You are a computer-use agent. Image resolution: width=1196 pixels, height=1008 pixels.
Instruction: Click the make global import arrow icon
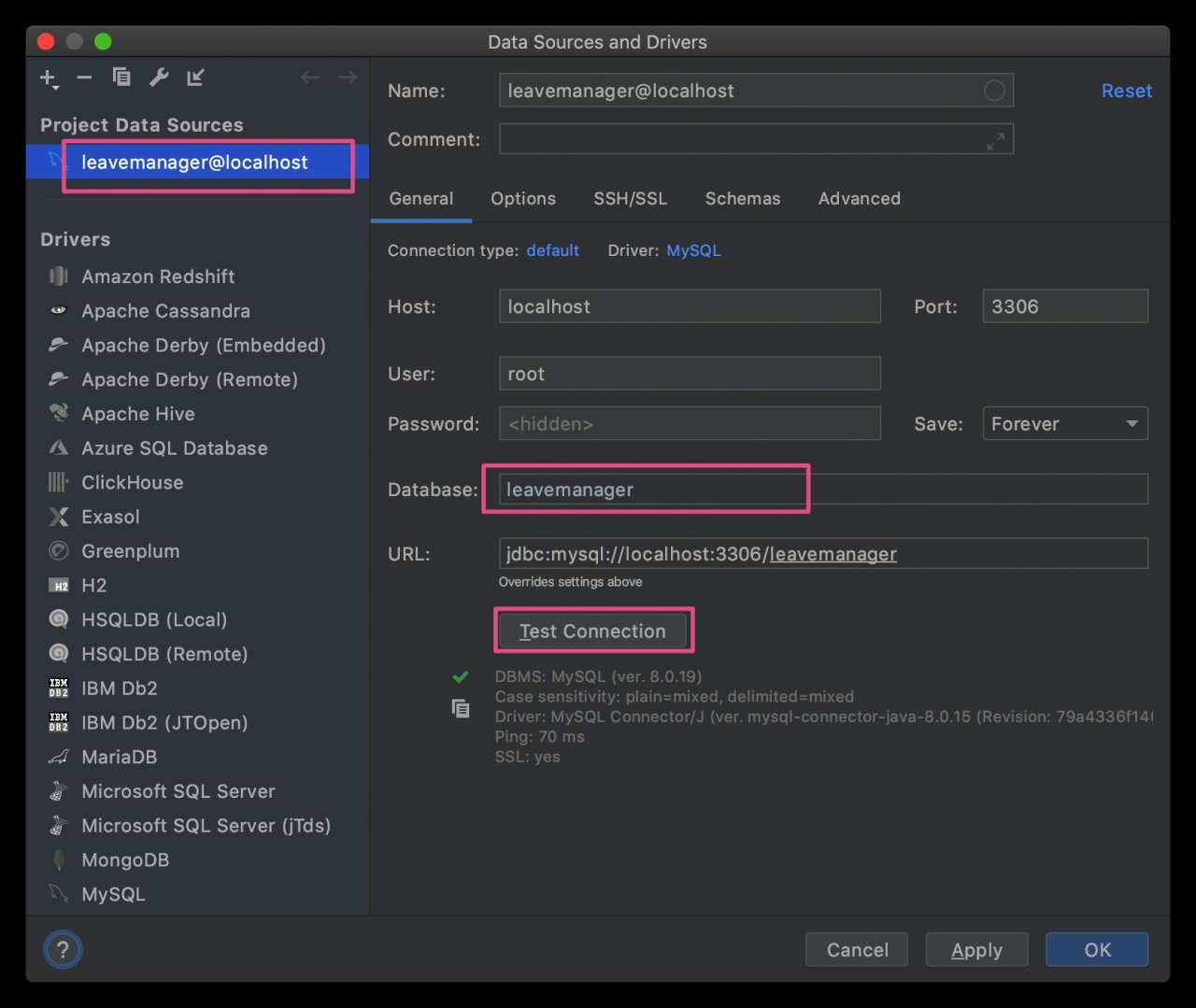coord(195,78)
